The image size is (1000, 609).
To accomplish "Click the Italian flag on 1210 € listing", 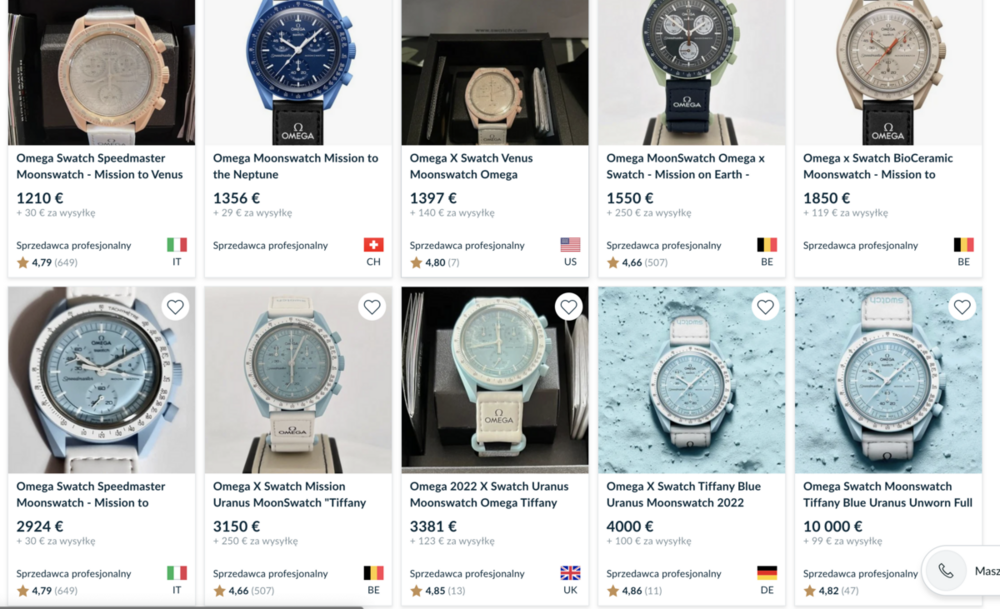I will tap(177, 245).
